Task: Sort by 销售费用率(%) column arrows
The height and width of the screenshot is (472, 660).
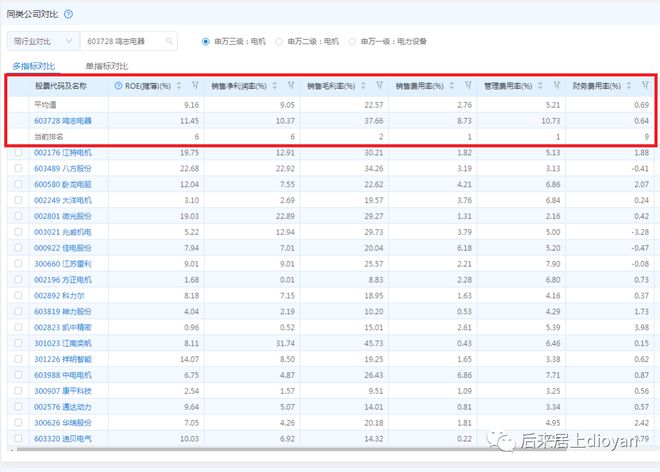Action: [452, 85]
